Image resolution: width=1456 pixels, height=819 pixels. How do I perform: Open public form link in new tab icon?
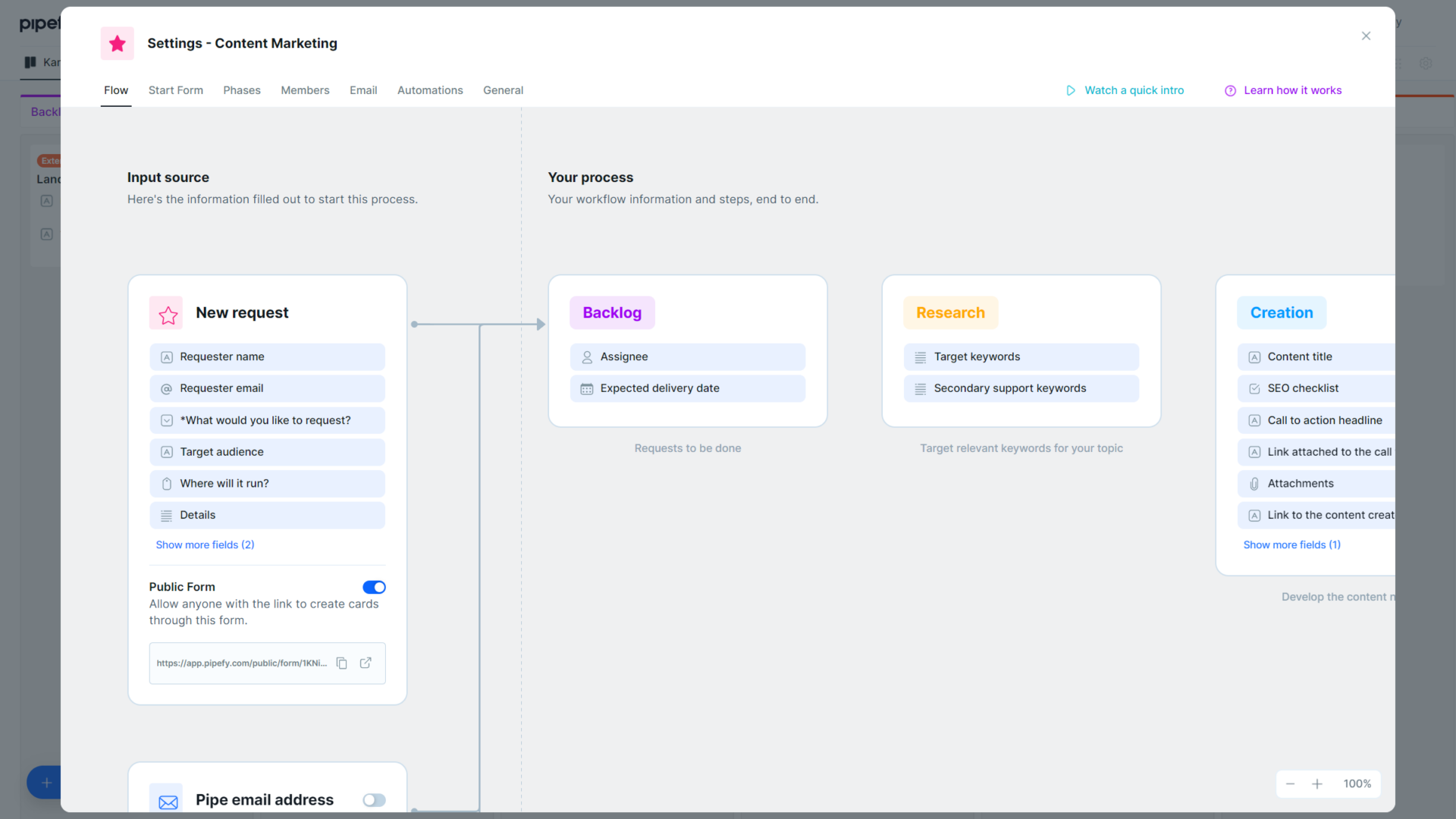(x=366, y=663)
